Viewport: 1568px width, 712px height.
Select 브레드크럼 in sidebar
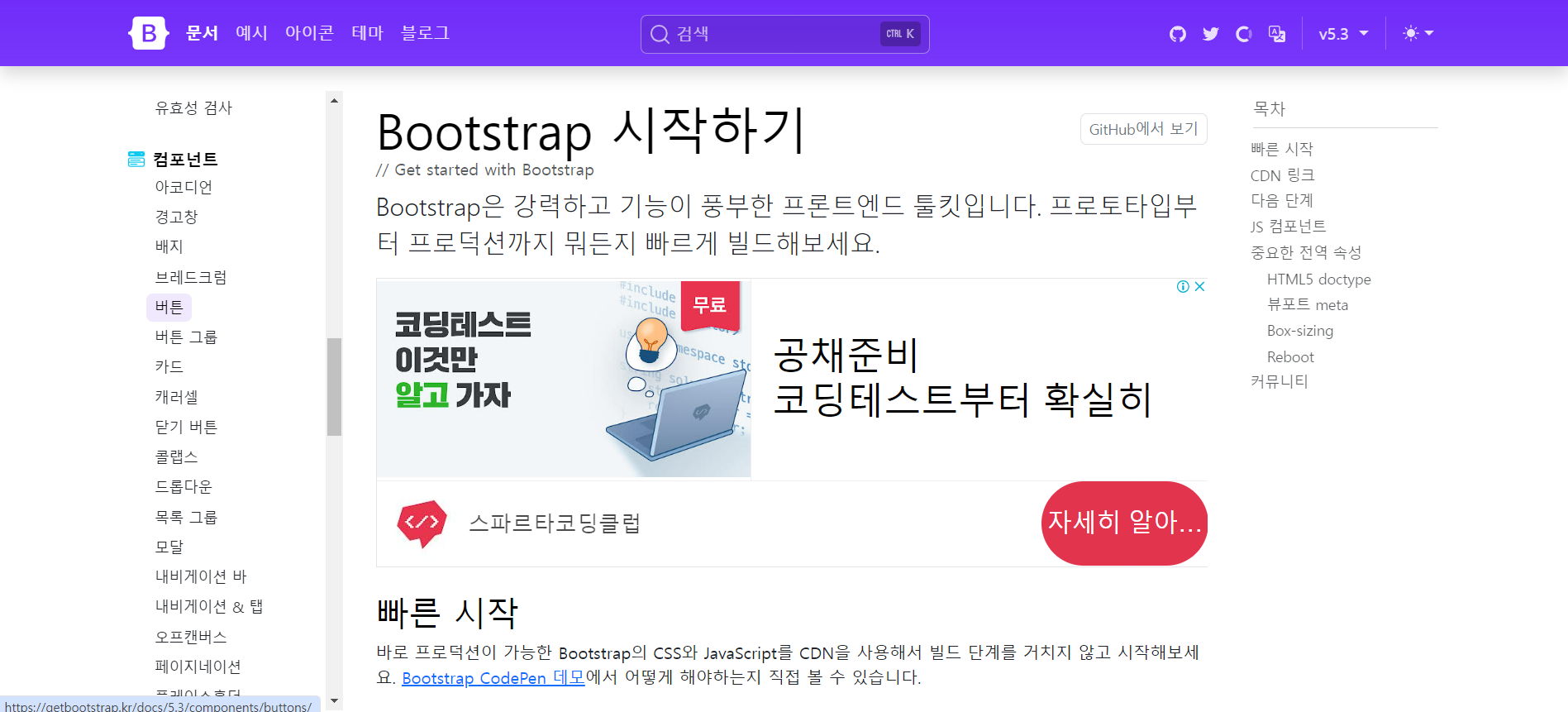tap(191, 277)
